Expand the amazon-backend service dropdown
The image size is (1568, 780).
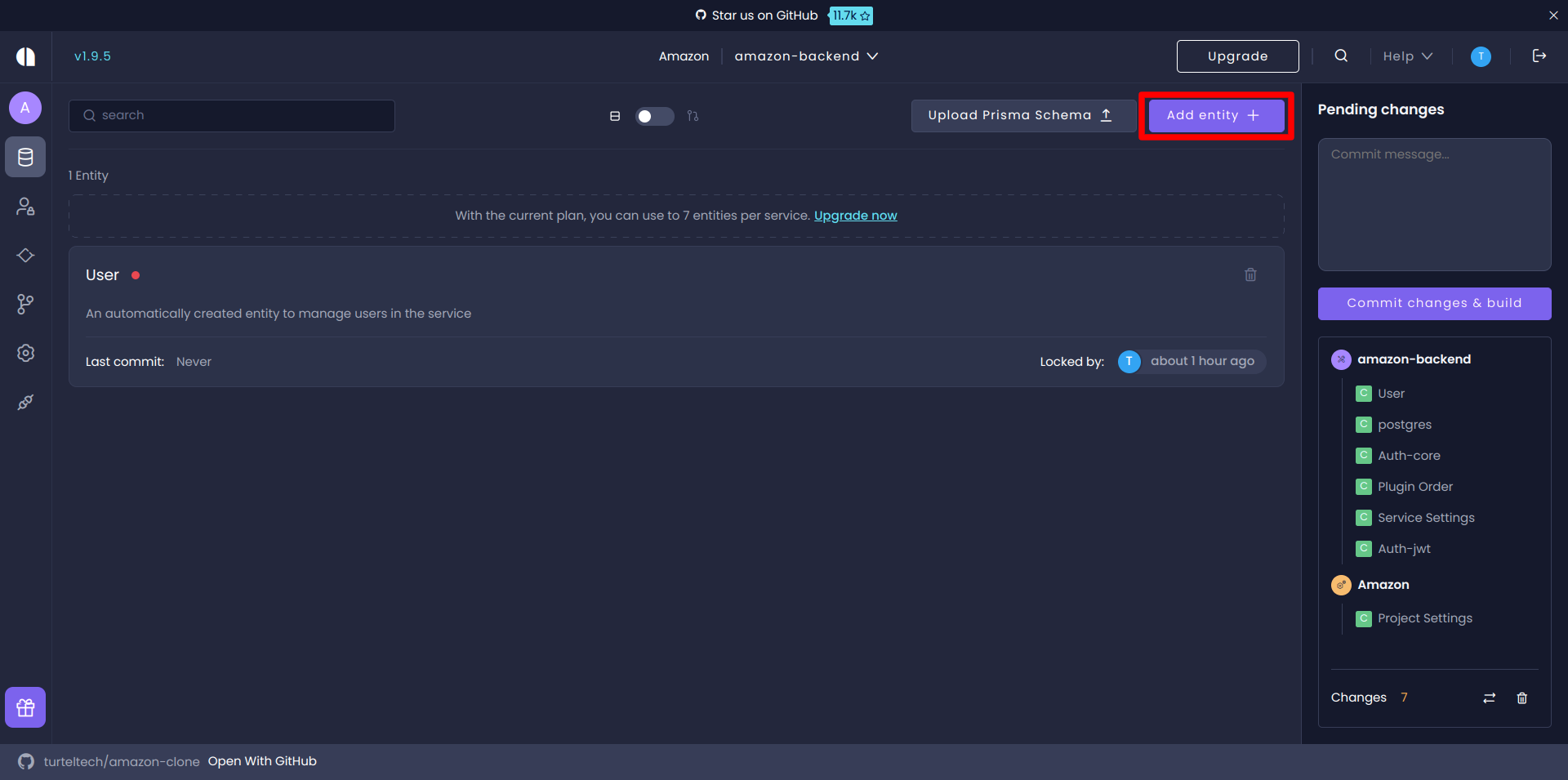click(805, 56)
